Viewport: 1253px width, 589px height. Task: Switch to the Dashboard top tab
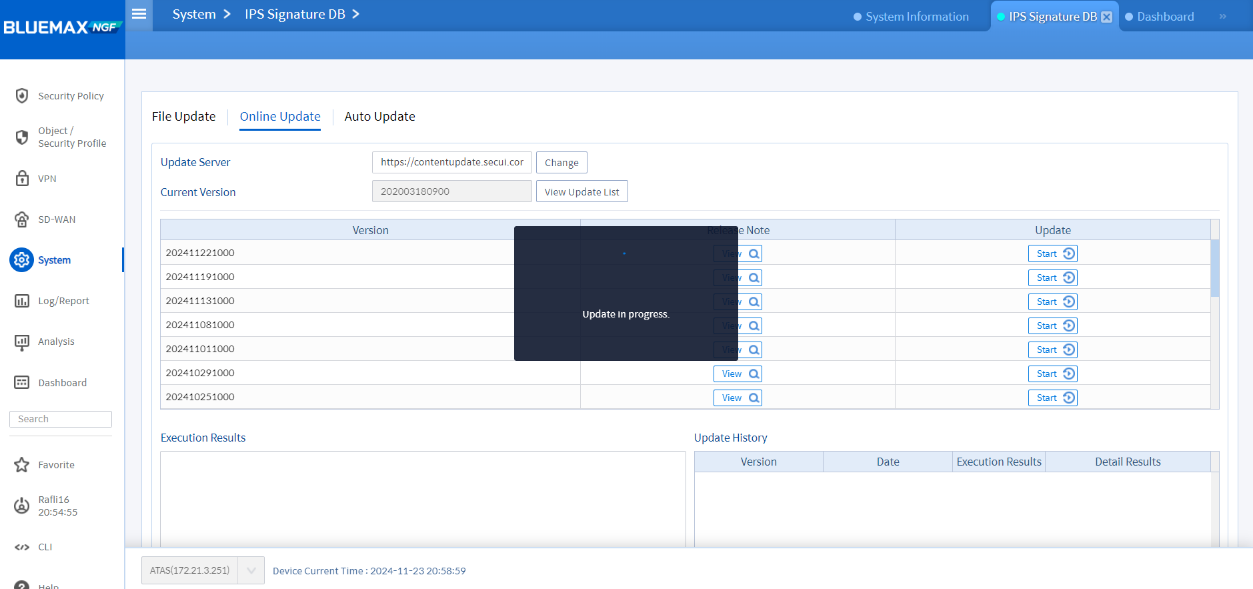1160,17
